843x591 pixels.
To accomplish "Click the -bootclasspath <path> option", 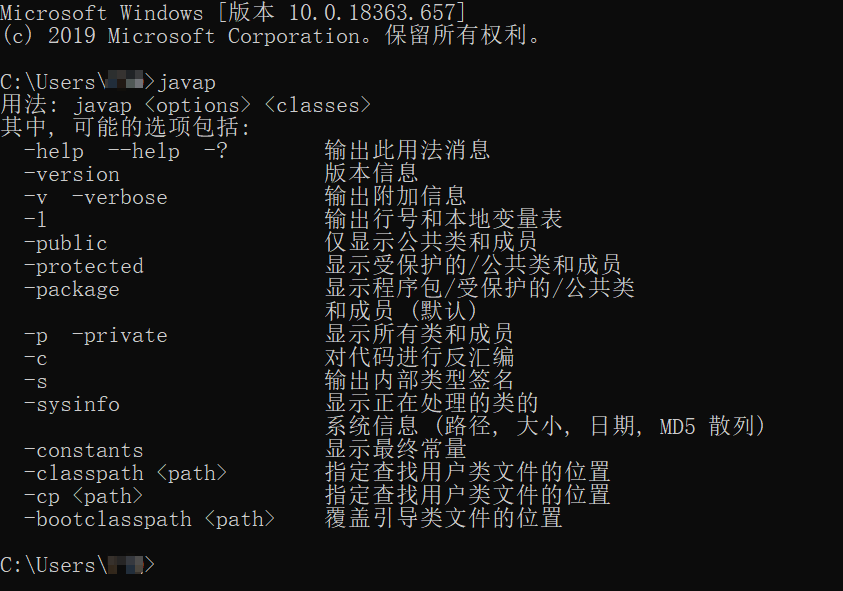I will [149, 519].
